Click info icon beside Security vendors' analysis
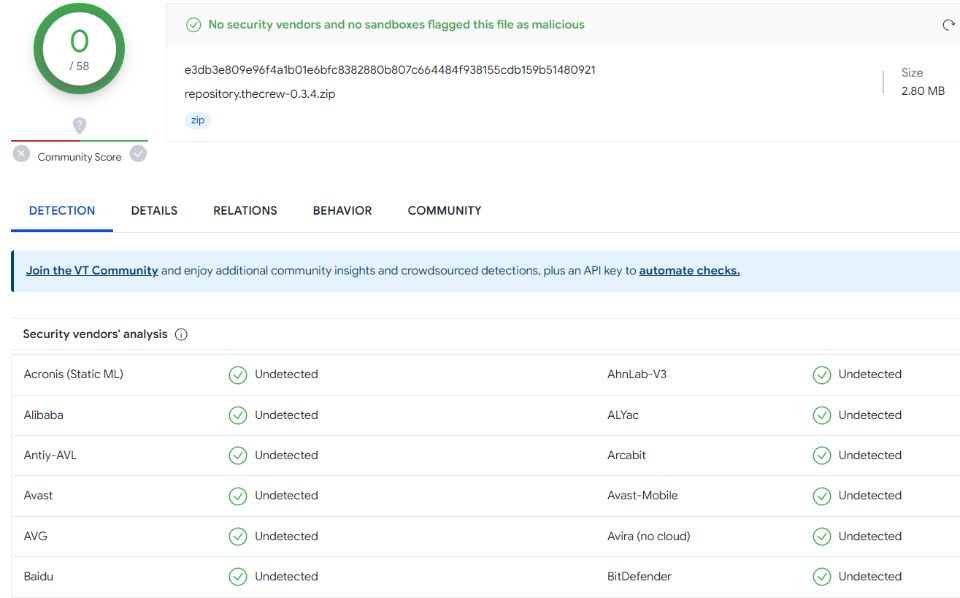The width and height of the screenshot is (960, 598). (181, 334)
